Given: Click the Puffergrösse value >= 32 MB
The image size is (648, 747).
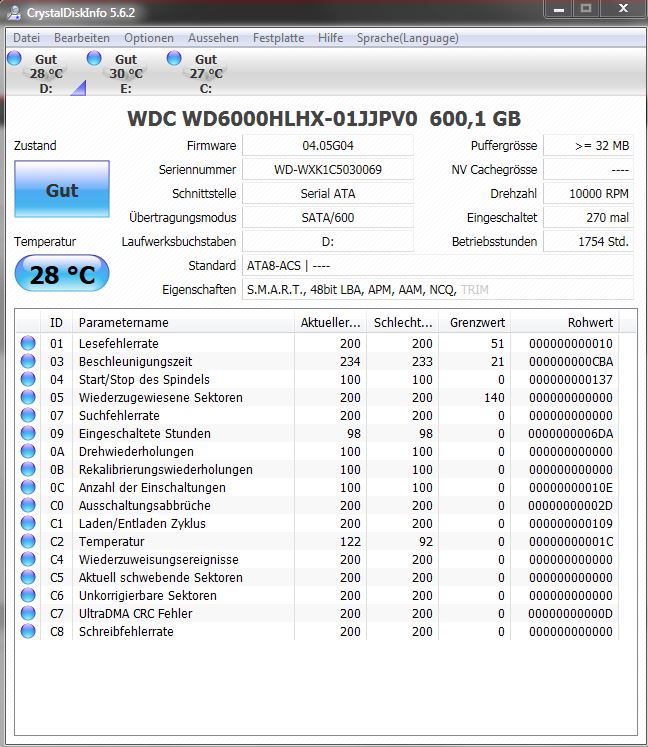Looking at the screenshot, I should (x=588, y=145).
